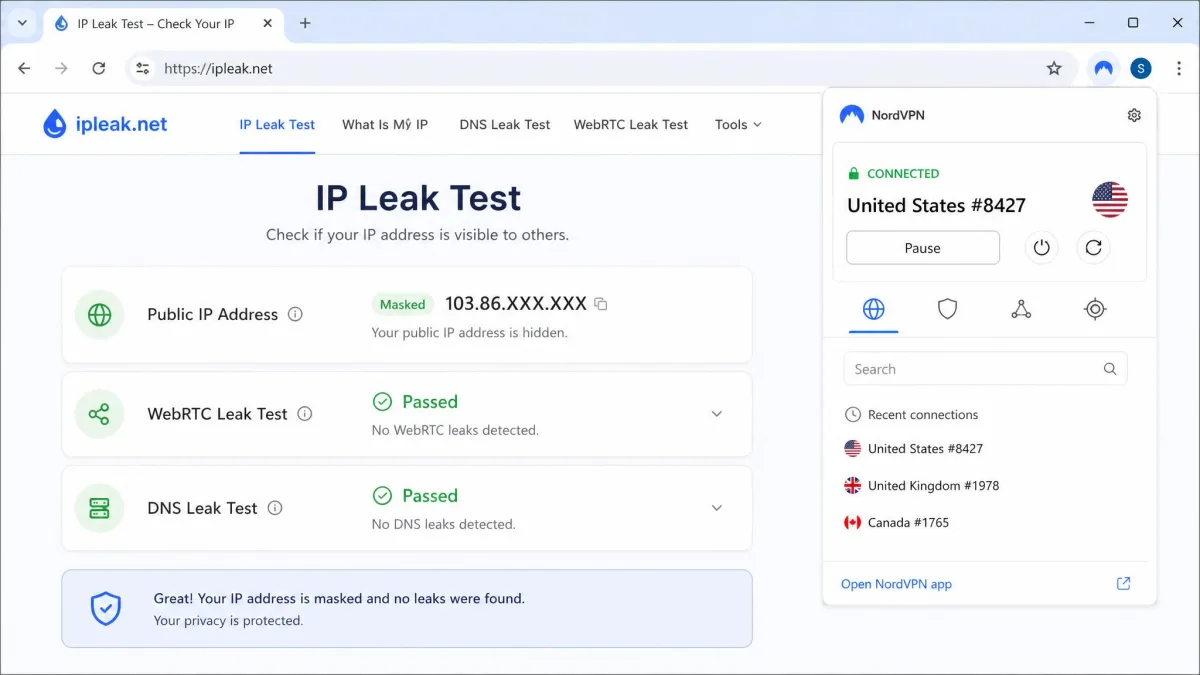Click the address bar URL ipleak.net
The height and width of the screenshot is (675, 1200).
[x=218, y=69]
